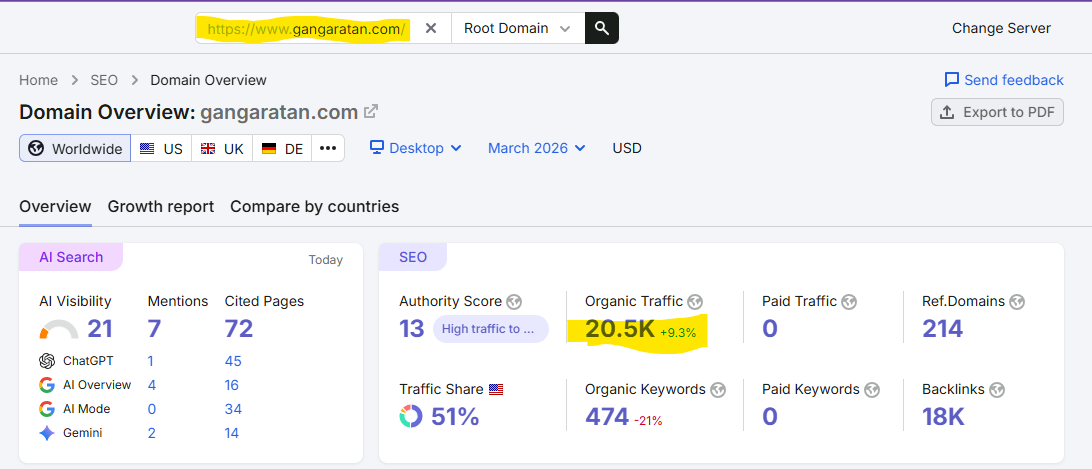1092x469 pixels.
Task: Select the US country database
Action: [161, 148]
